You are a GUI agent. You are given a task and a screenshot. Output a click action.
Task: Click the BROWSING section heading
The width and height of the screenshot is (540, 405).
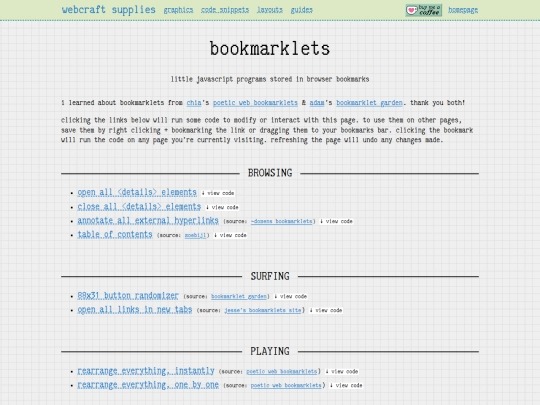coord(270,173)
